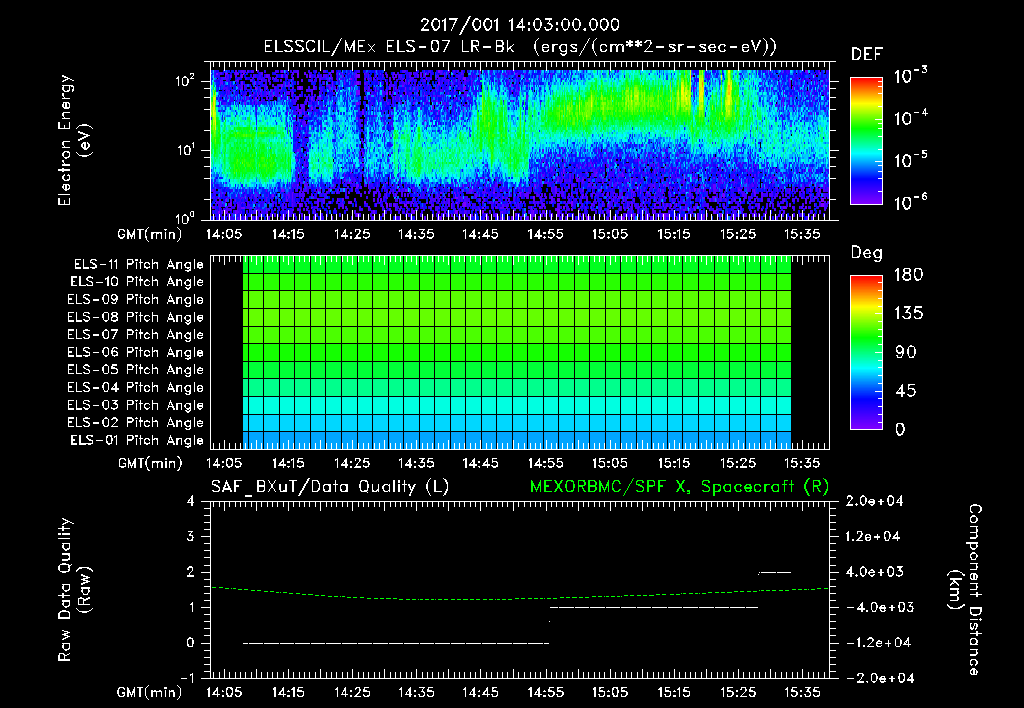Click the 10^-3 tick on DEF scale

910,76
